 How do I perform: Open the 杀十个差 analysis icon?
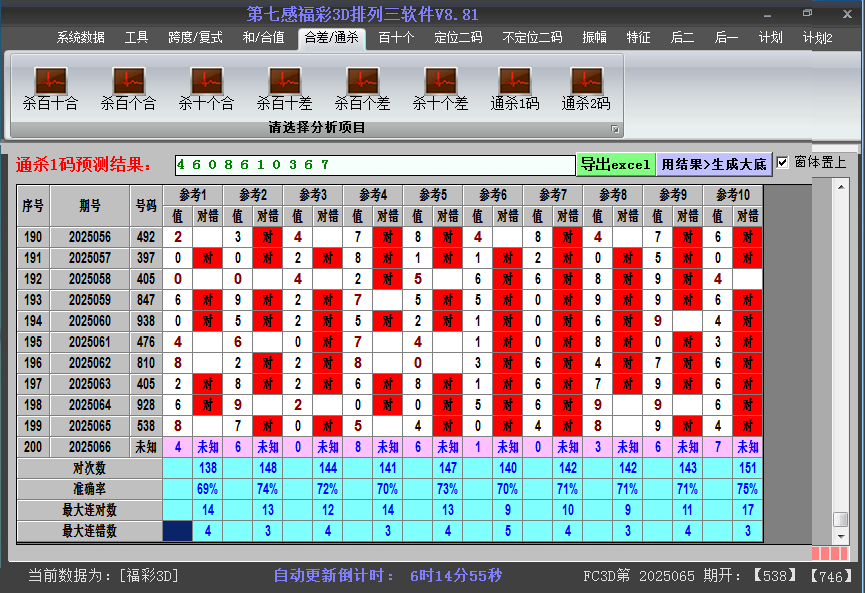point(440,89)
